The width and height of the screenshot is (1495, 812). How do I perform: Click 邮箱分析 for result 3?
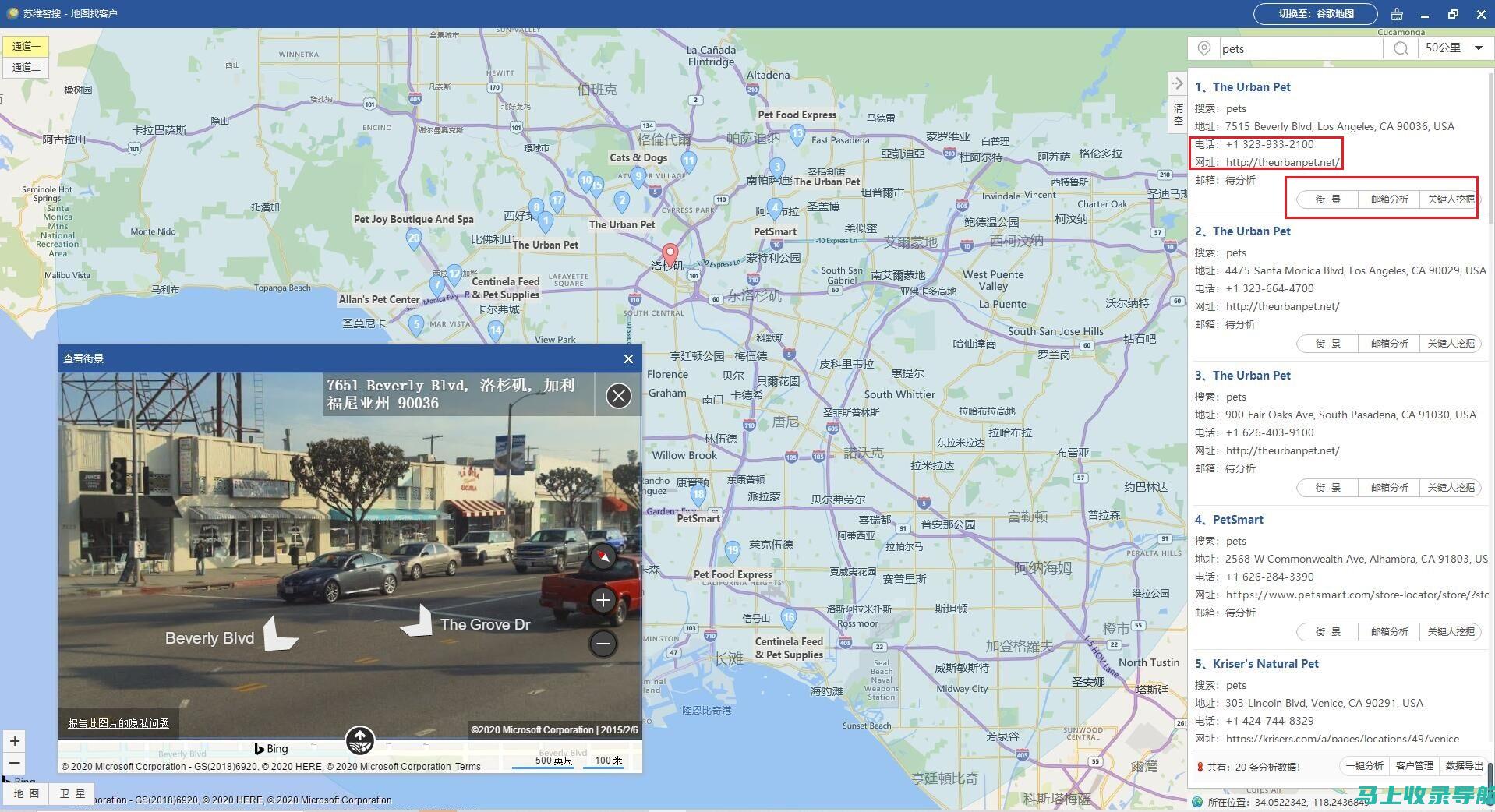[x=1389, y=488]
